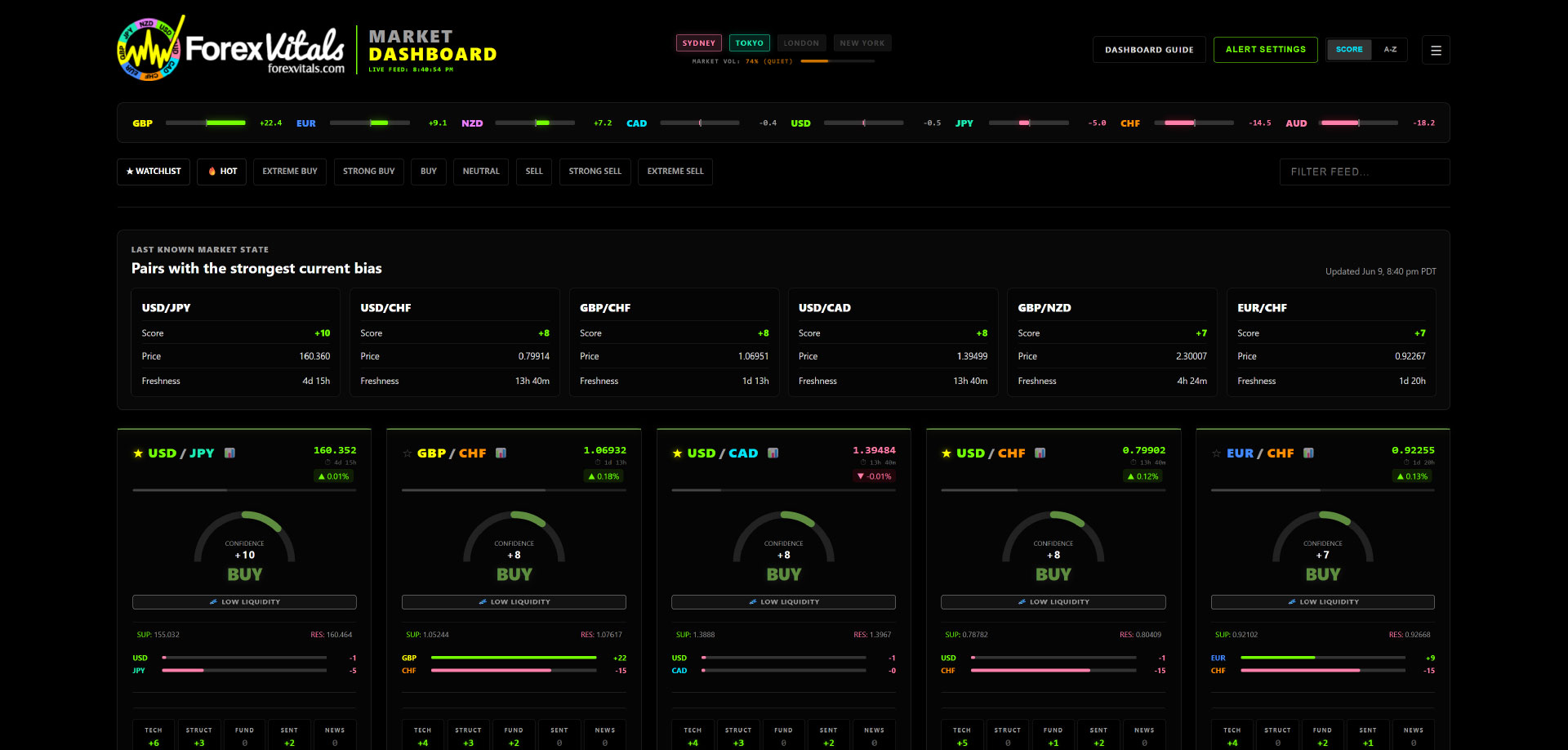Sort cards by Score

point(1349,50)
